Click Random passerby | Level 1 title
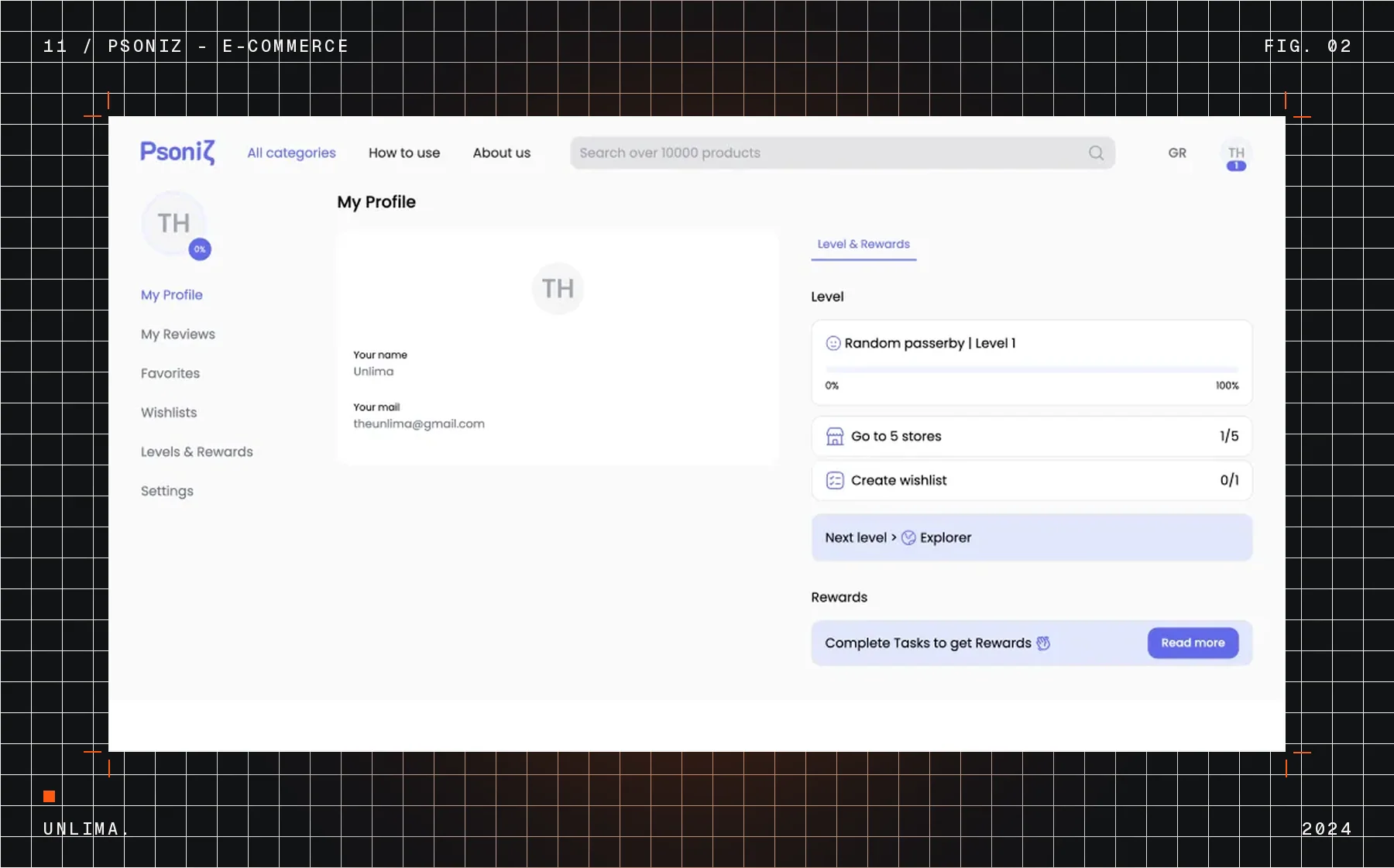The image size is (1394, 868). tap(930, 343)
